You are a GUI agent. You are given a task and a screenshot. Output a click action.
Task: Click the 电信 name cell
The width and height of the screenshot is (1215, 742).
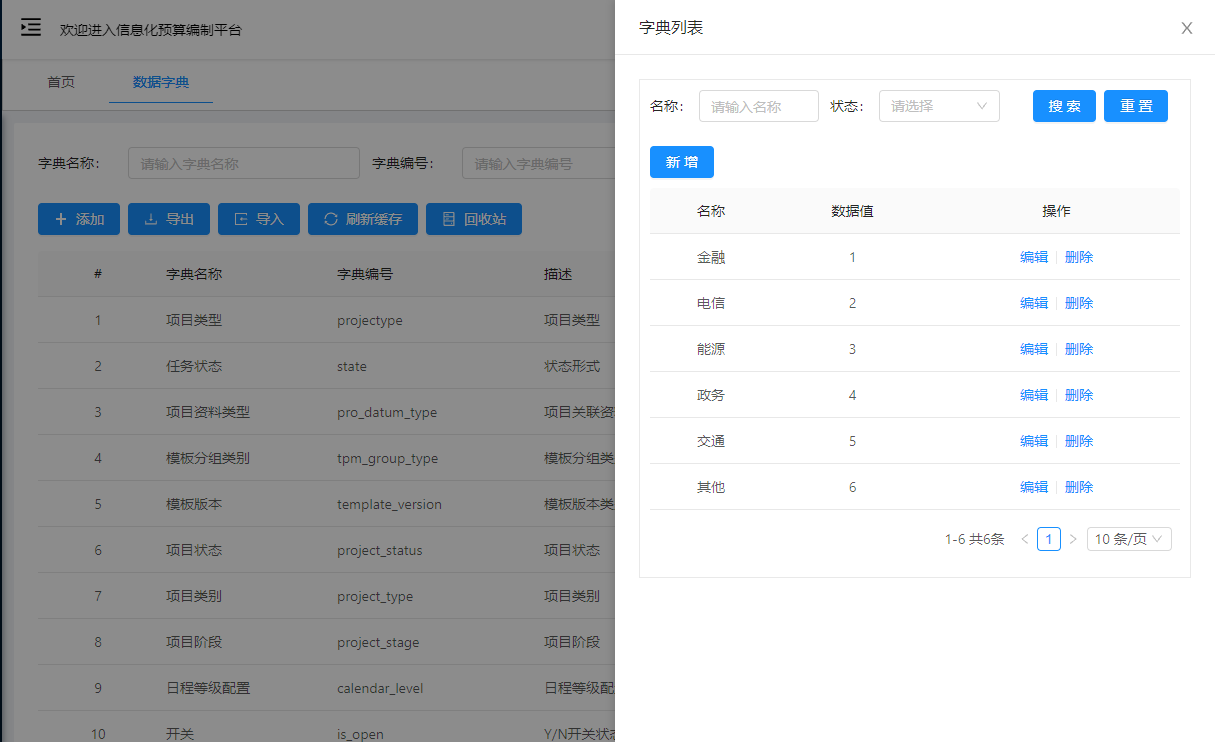point(711,303)
